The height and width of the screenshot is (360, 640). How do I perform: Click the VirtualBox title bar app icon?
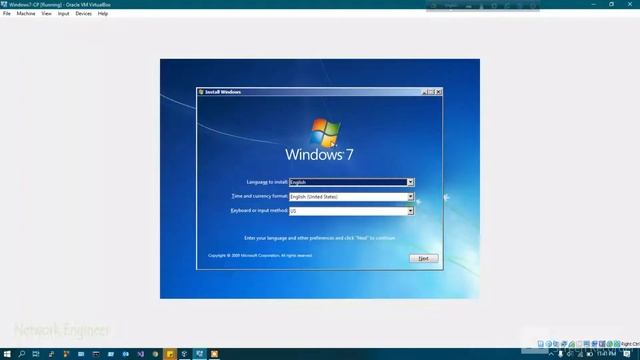4,4
